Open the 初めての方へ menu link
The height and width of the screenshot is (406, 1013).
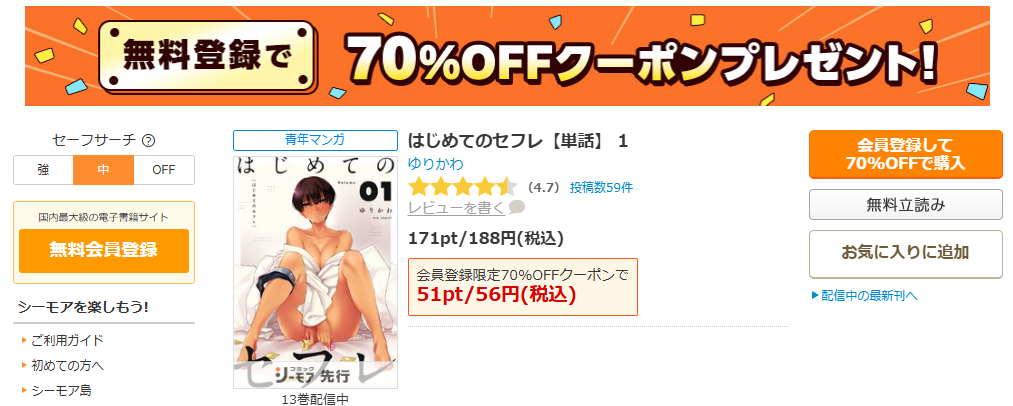pyautogui.click(x=67, y=365)
